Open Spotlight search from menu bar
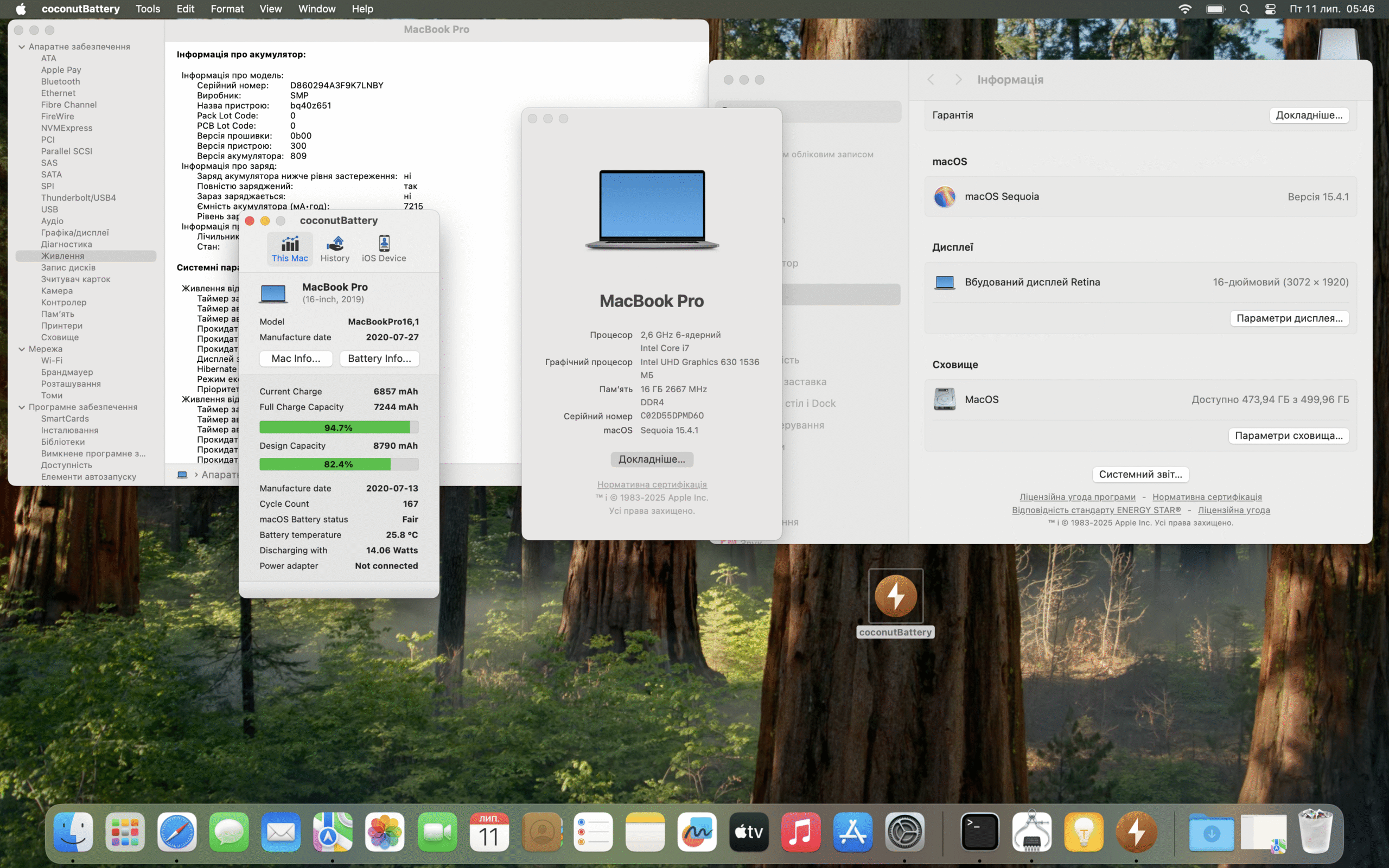The height and width of the screenshot is (868, 1389). click(x=1244, y=9)
